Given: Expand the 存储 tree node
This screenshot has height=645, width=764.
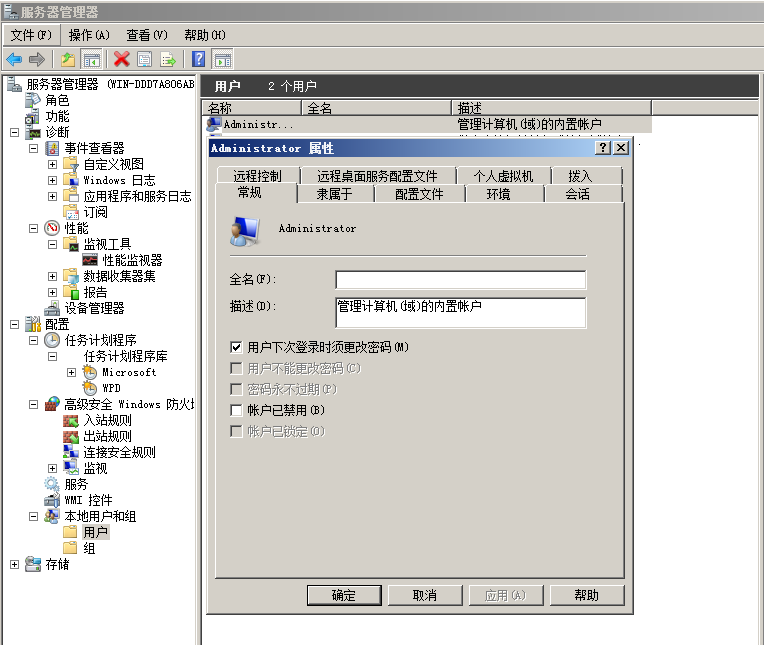Looking at the screenshot, I should [x=15, y=565].
